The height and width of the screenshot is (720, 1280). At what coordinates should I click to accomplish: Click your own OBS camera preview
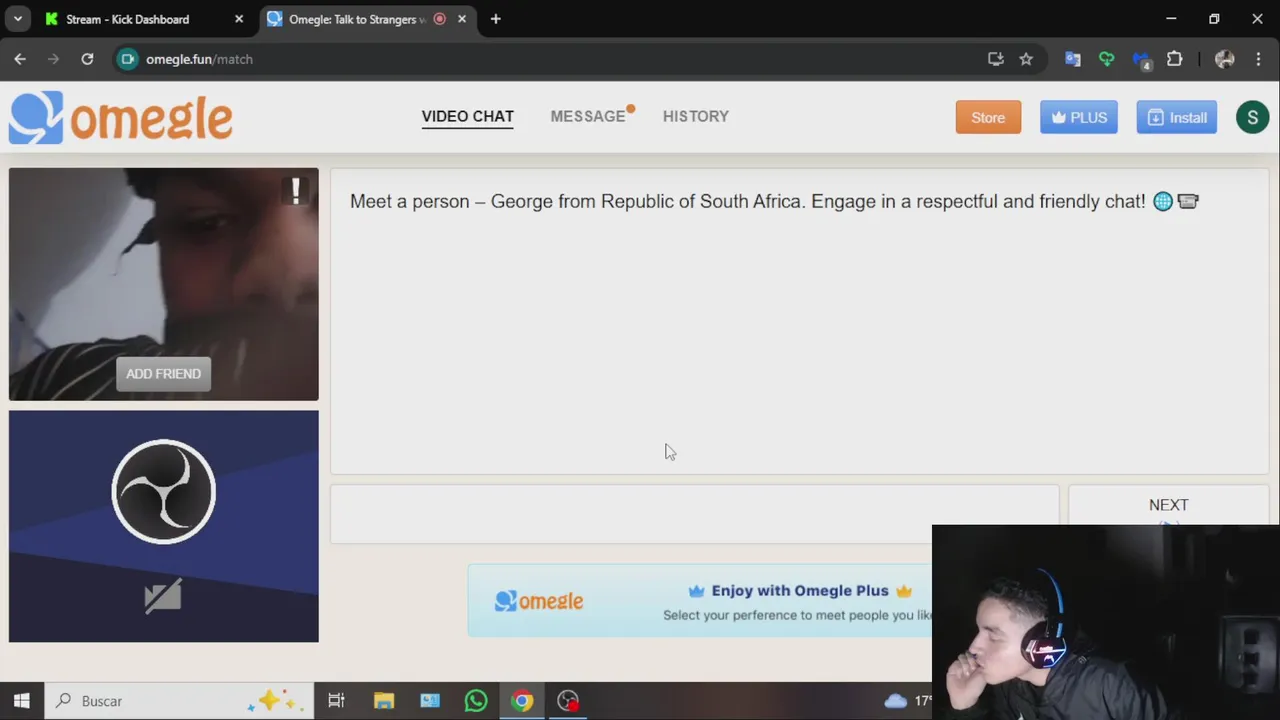coord(164,526)
